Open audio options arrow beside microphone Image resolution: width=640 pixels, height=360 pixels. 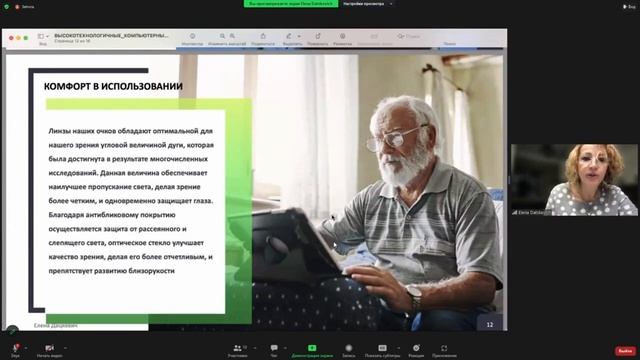pos(26,348)
